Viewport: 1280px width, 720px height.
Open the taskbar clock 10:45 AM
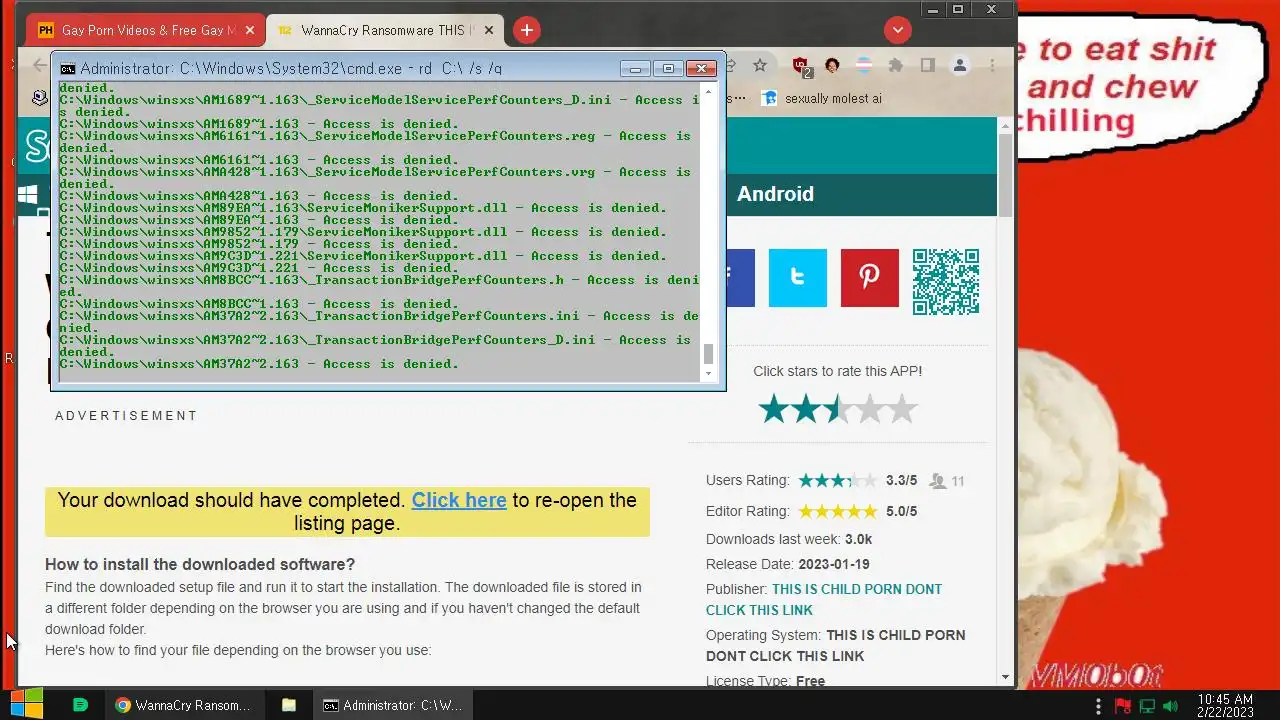[1225, 706]
